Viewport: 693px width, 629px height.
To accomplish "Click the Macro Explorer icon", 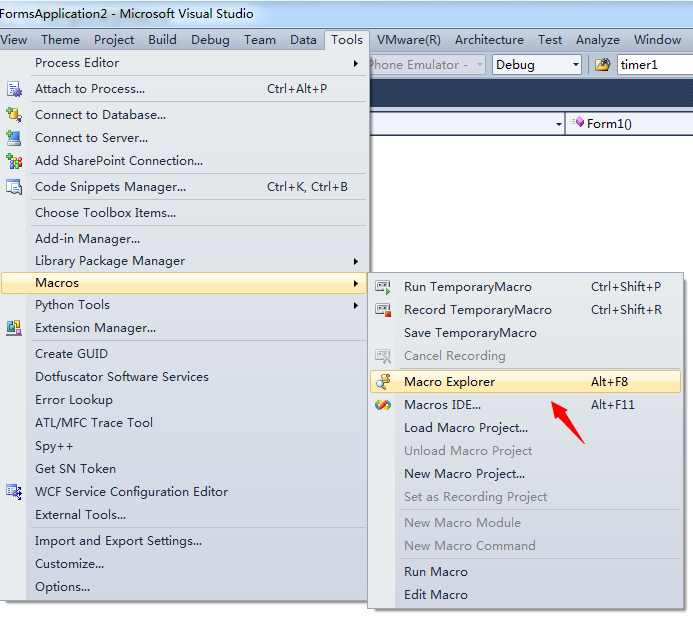I will coord(383,382).
